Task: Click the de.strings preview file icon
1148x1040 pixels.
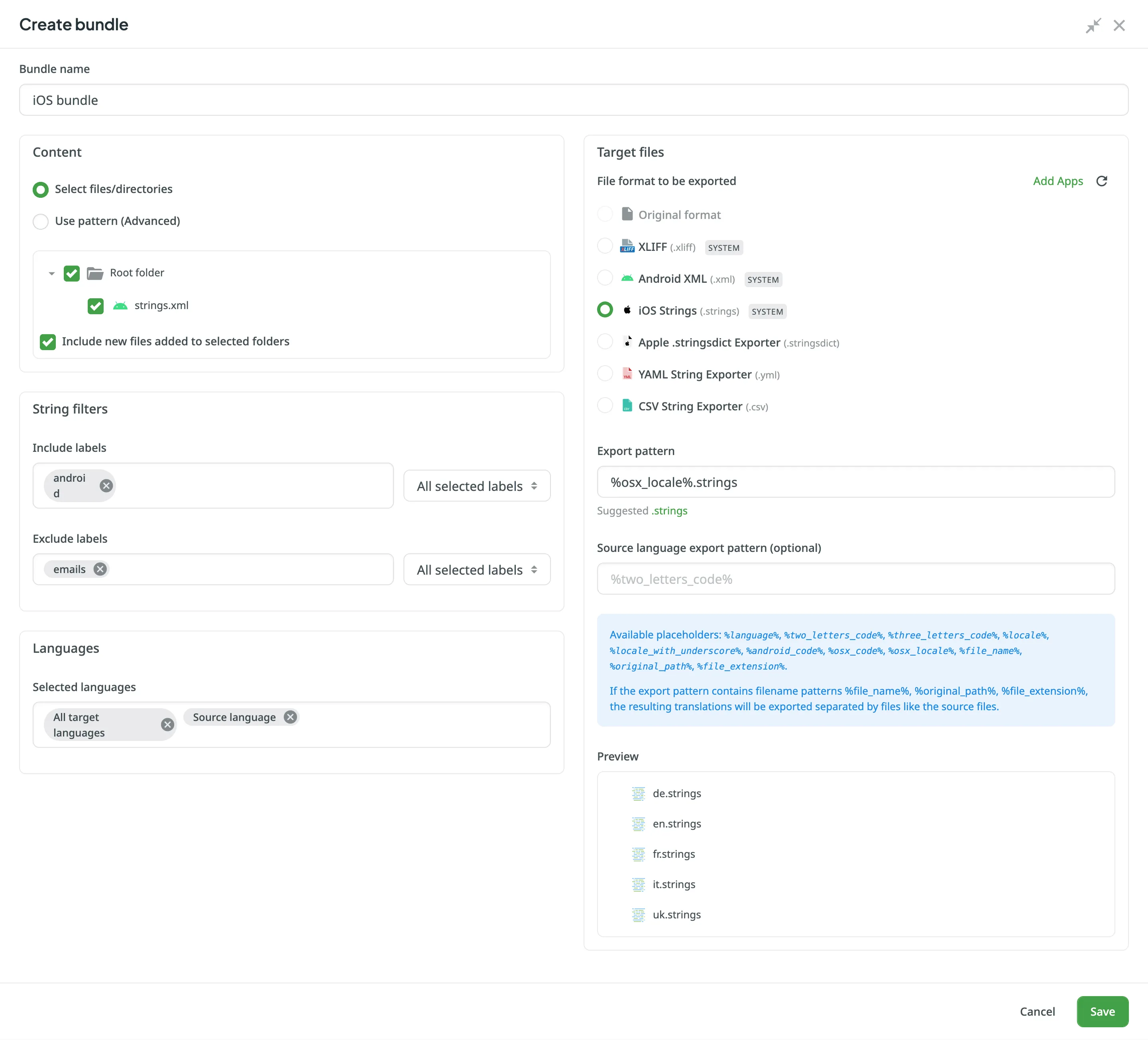Action: tap(638, 794)
